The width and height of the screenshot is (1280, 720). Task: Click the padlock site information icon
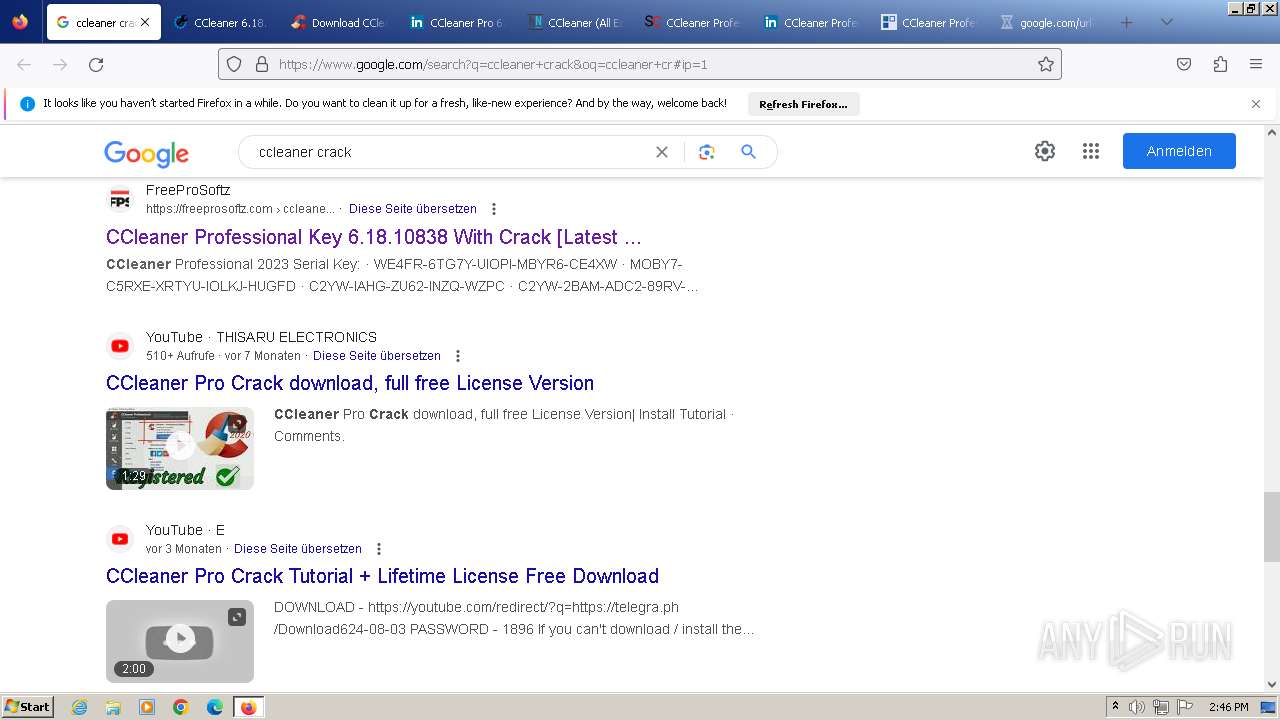tap(262, 64)
